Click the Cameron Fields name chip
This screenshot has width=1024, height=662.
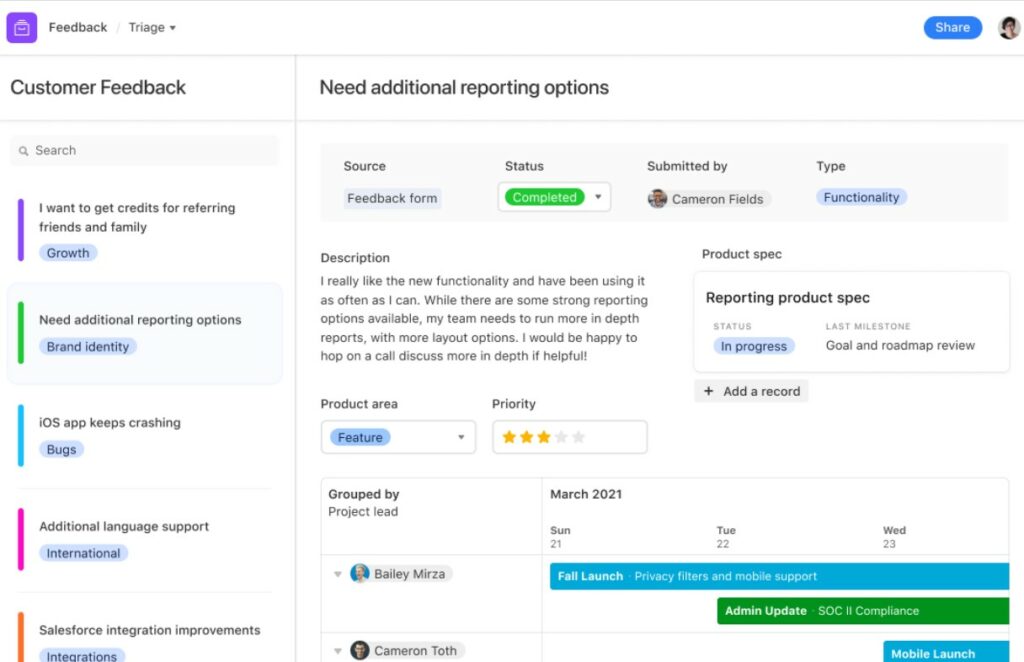tap(709, 198)
